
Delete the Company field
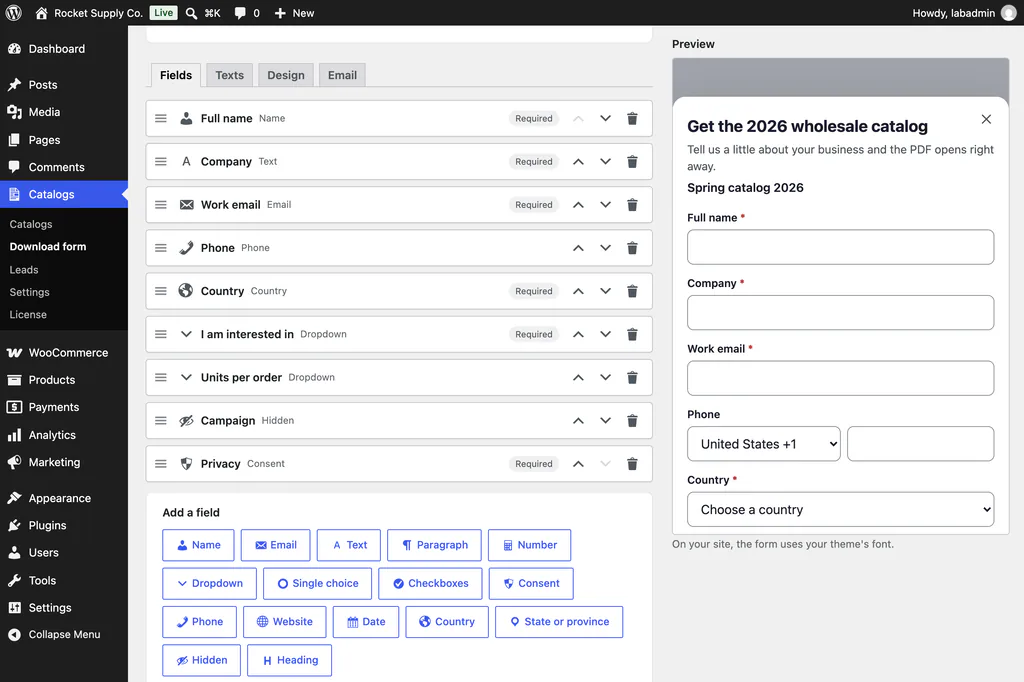coord(632,161)
